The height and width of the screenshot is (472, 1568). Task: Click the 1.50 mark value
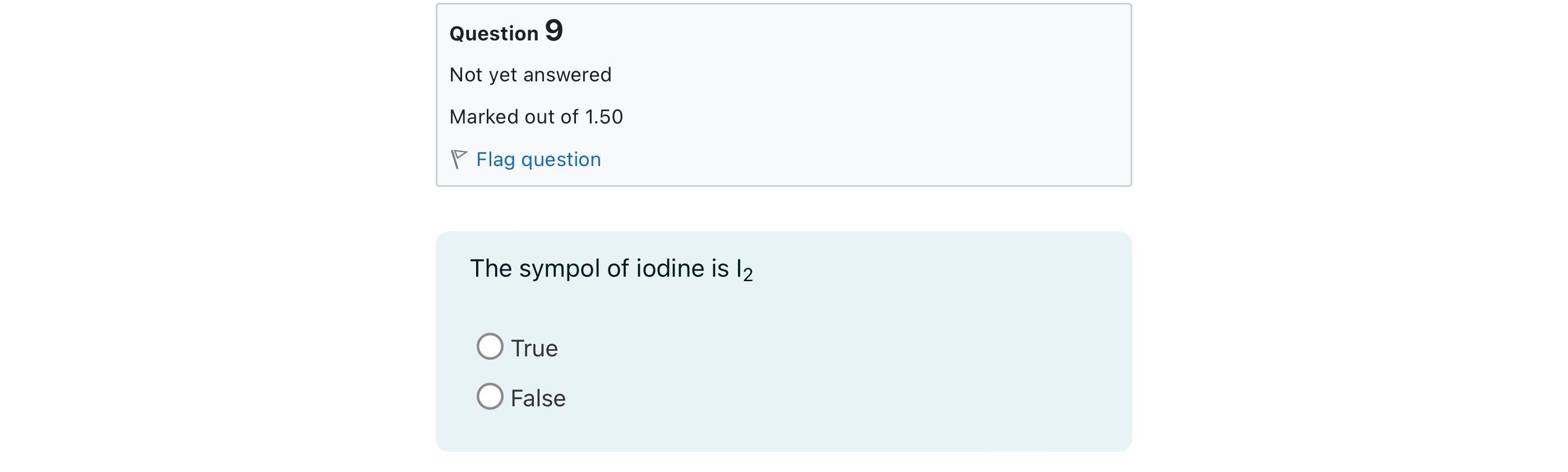click(x=604, y=117)
